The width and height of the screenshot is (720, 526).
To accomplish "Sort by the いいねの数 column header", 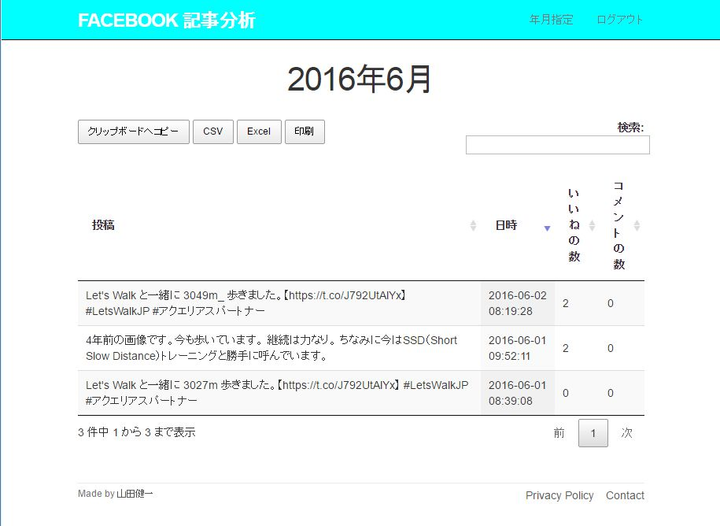I will 577,225.
